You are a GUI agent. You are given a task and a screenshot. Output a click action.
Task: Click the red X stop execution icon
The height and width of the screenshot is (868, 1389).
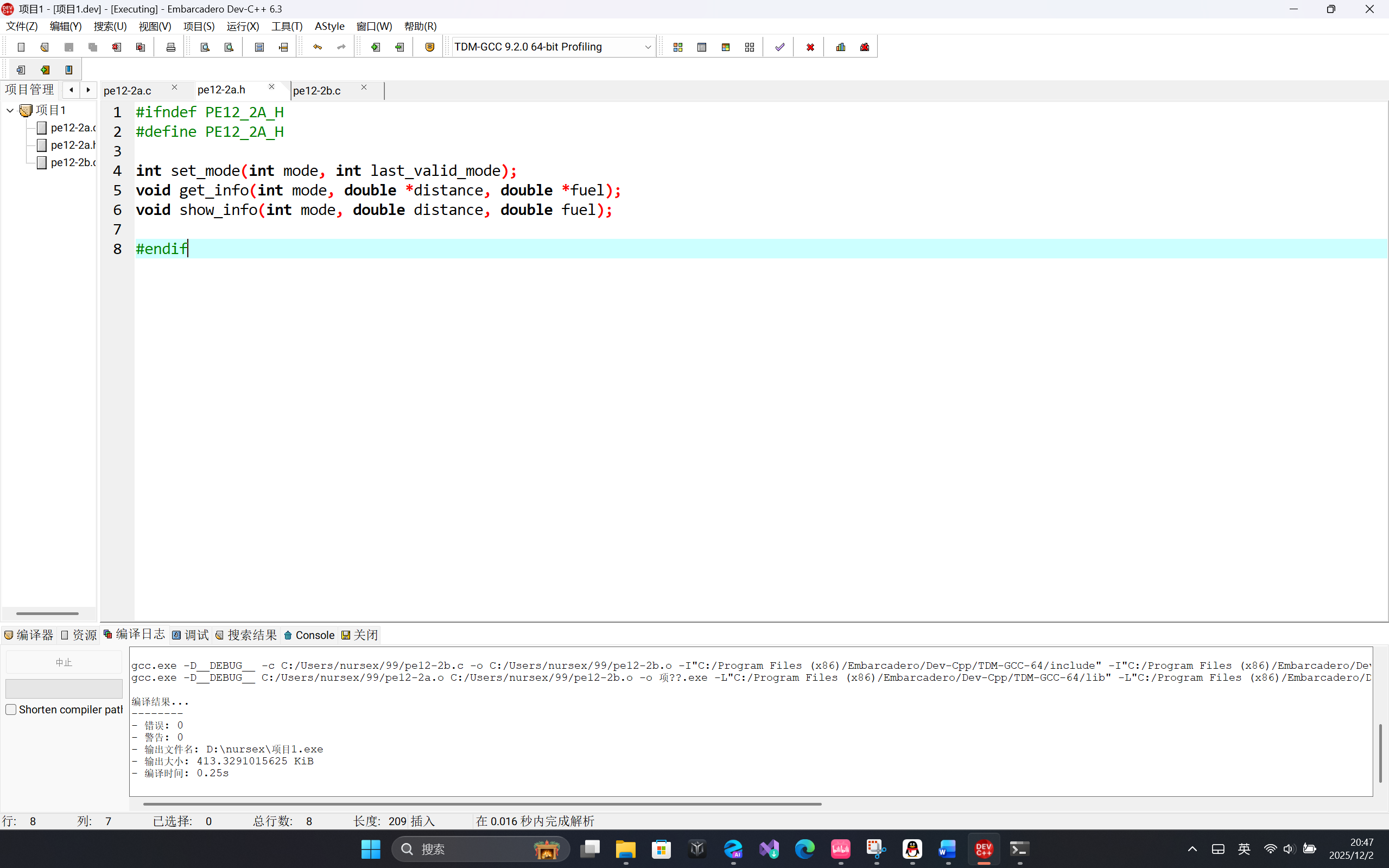pyautogui.click(x=810, y=47)
